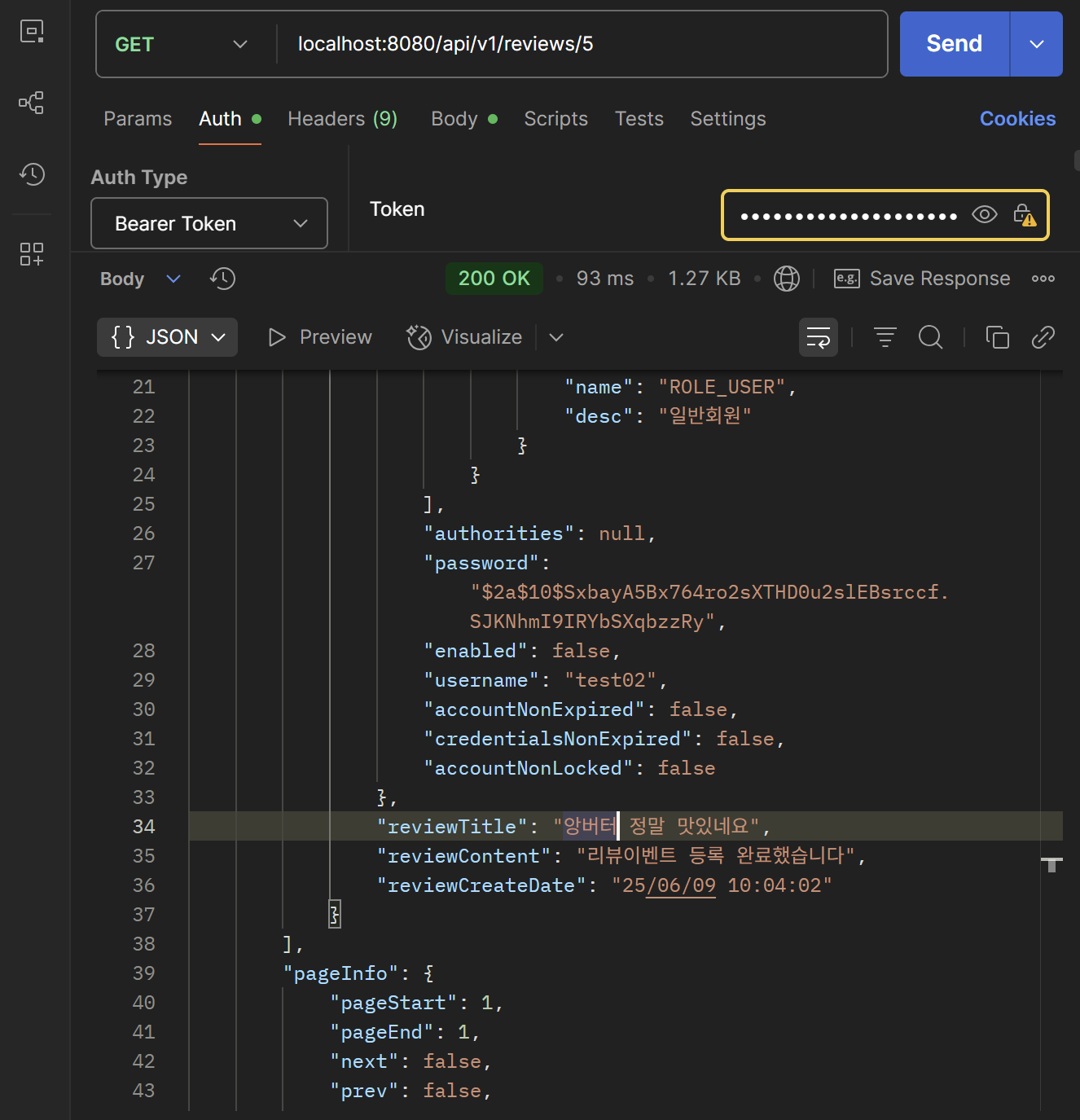Select the Auth tab
The width and height of the screenshot is (1080, 1120).
[x=230, y=119]
